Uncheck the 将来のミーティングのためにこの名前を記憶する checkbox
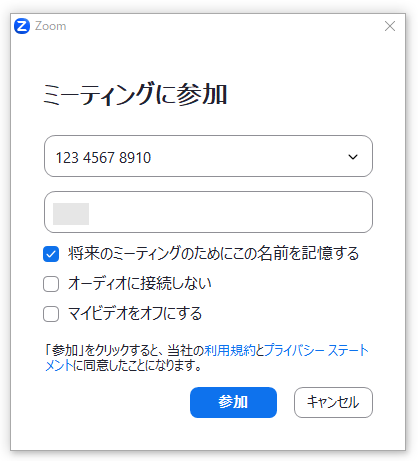Screen dimensions: 418x461 click(x=51, y=254)
